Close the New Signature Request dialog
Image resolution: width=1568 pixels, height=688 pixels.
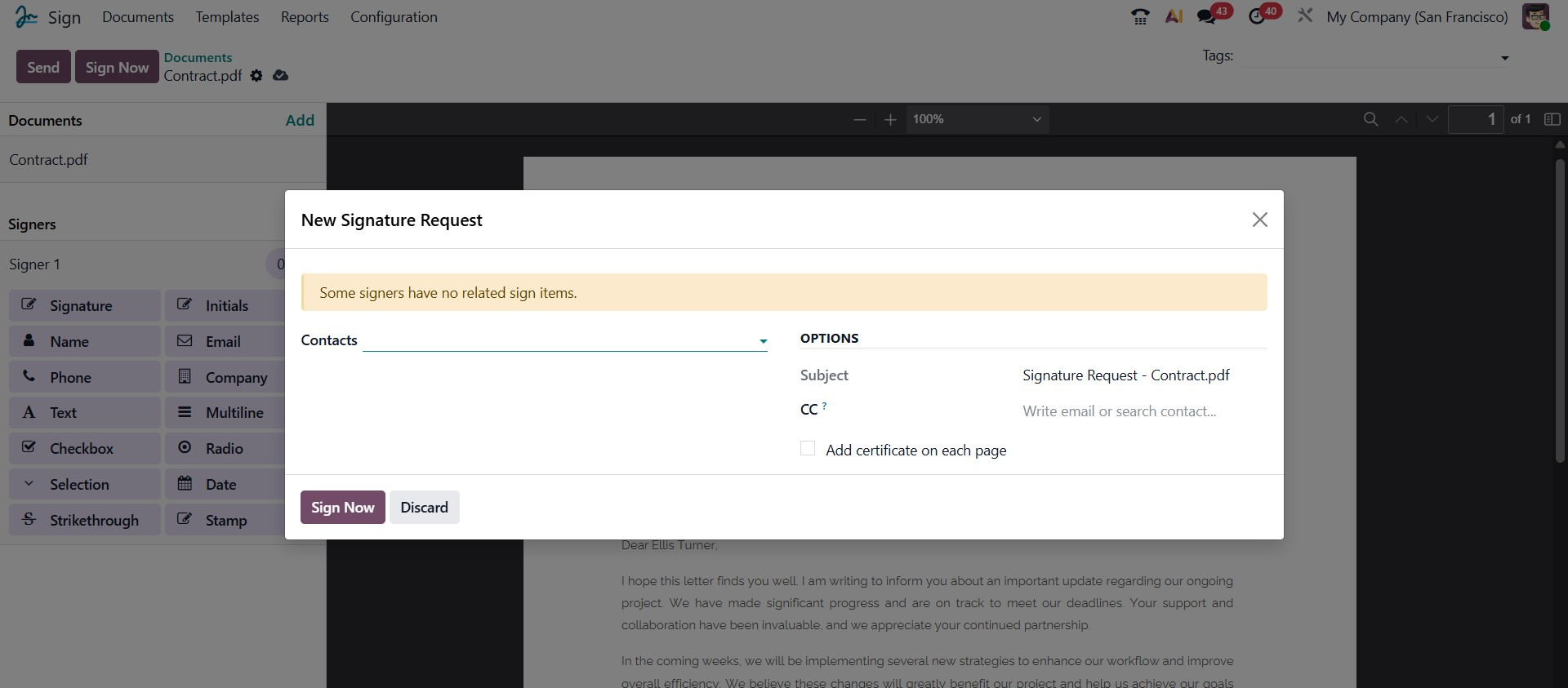point(1259,220)
